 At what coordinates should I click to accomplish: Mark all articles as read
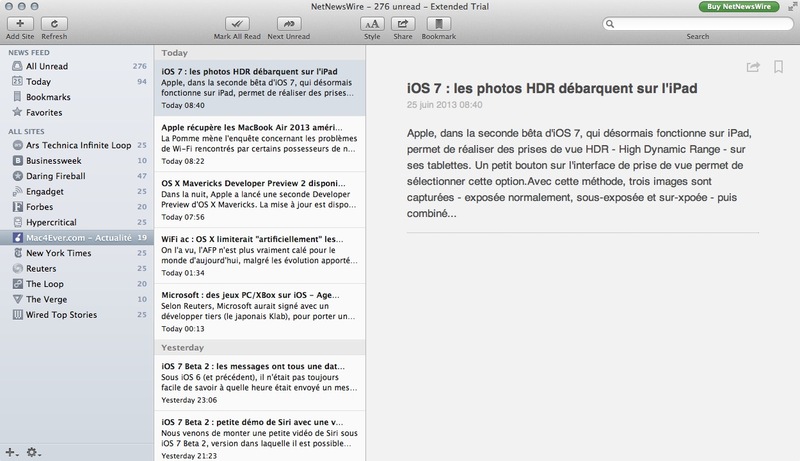pyautogui.click(x=237, y=23)
